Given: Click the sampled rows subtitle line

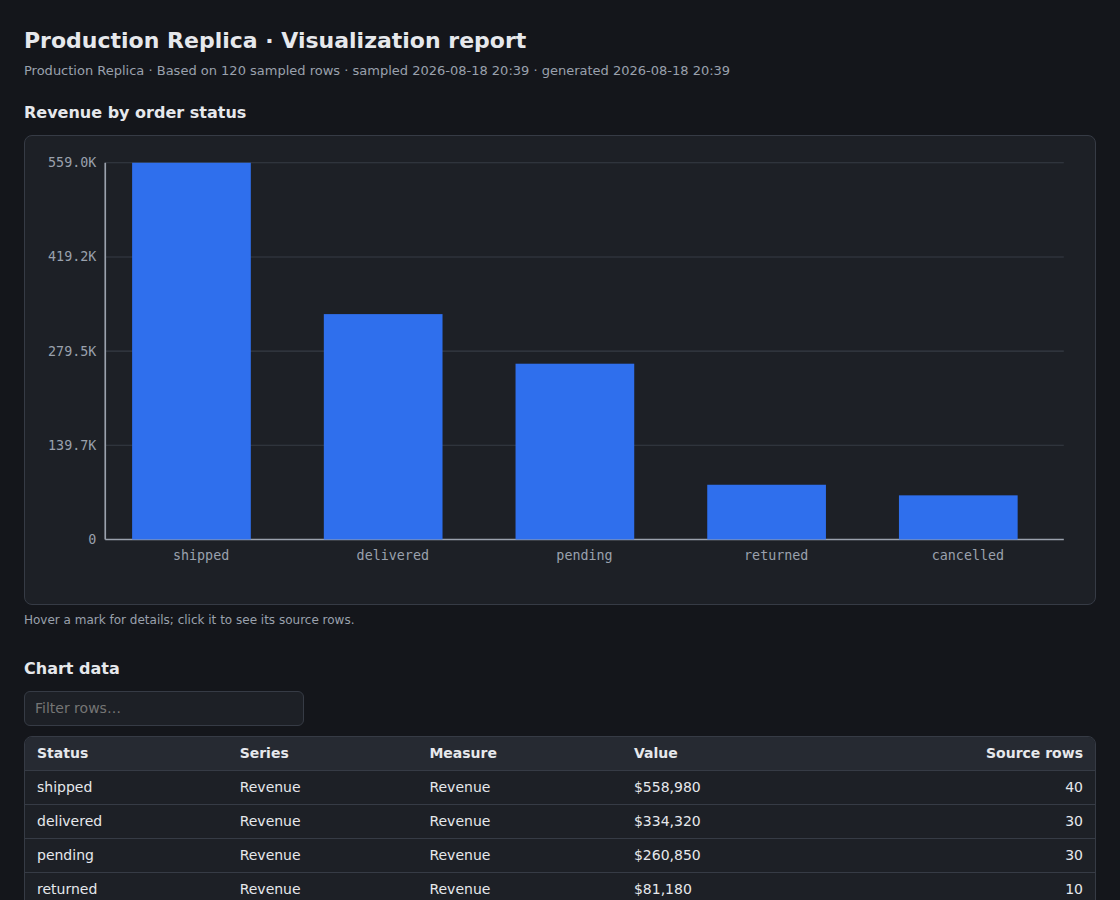Looking at the screenshot, I should tap(377, 71).
